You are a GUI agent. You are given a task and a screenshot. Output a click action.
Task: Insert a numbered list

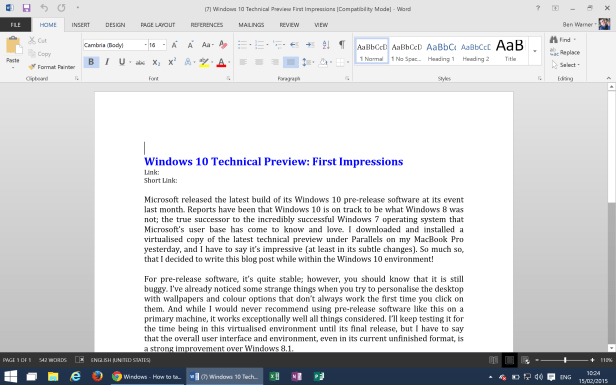click(x=260, y=44)
